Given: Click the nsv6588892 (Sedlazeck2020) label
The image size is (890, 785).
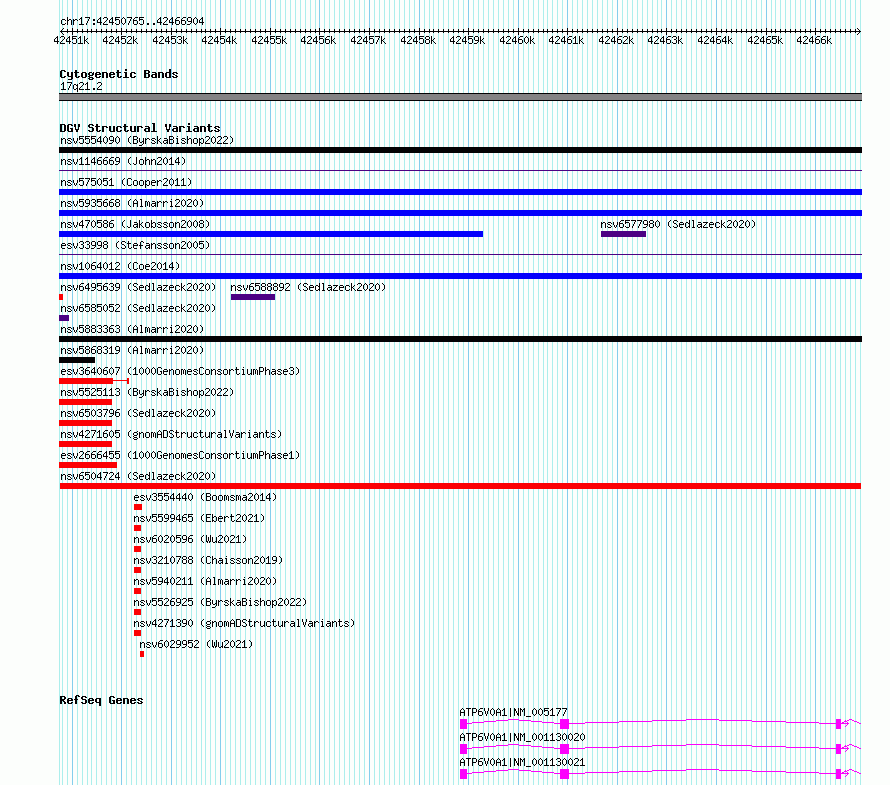Looking at the screenshot, I should pyautogui.click(x=308, y=287).
